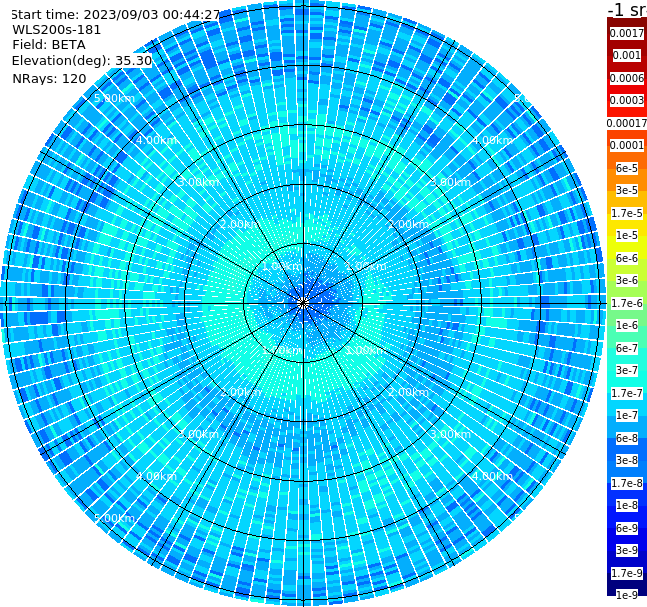Select the upper-right 3.00km ring label

pyautogui.click(x=450, y=182)
